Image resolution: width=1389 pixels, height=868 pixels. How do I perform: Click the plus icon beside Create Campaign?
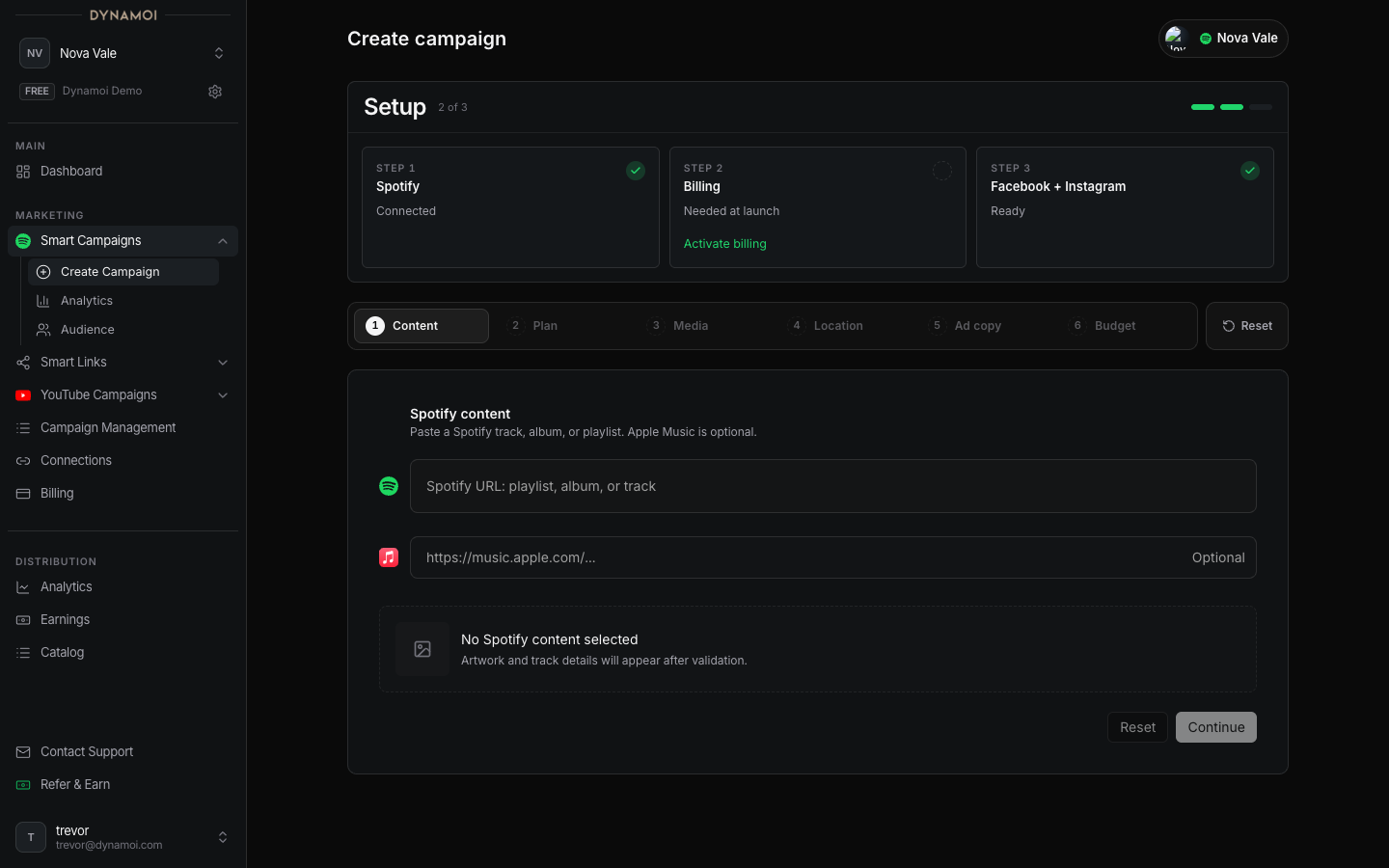coord(43,272)
